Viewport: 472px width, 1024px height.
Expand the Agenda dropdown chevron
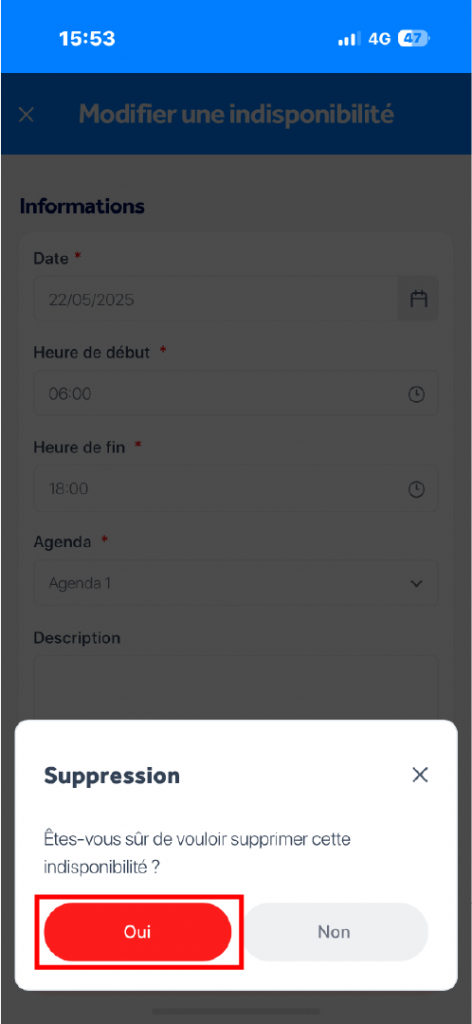click(417, 583)
